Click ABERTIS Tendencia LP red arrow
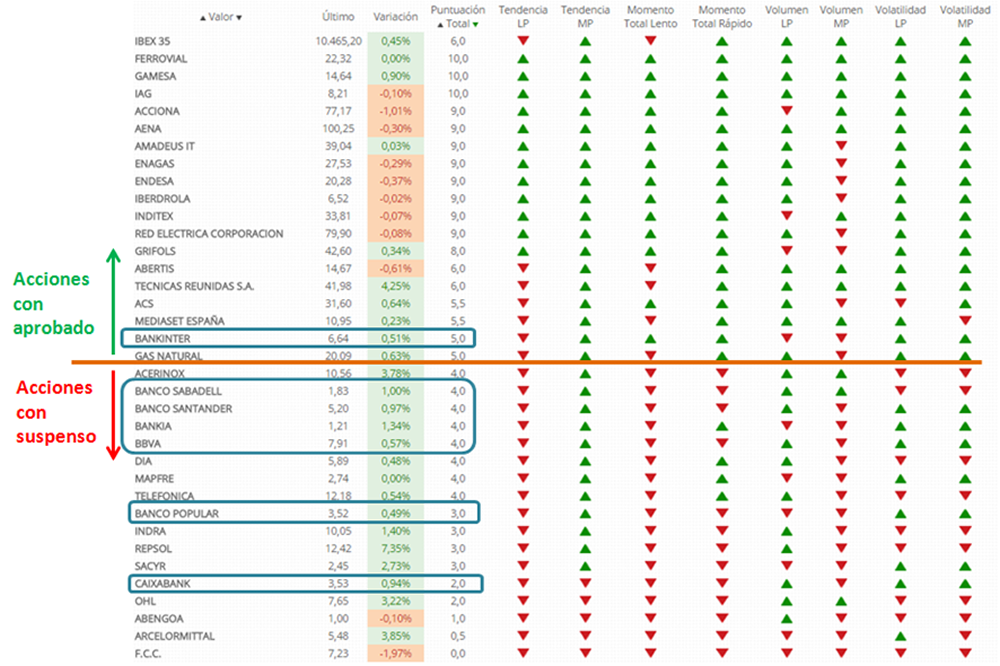Viewport: 1000px width, 666px height. click(523, 269)
